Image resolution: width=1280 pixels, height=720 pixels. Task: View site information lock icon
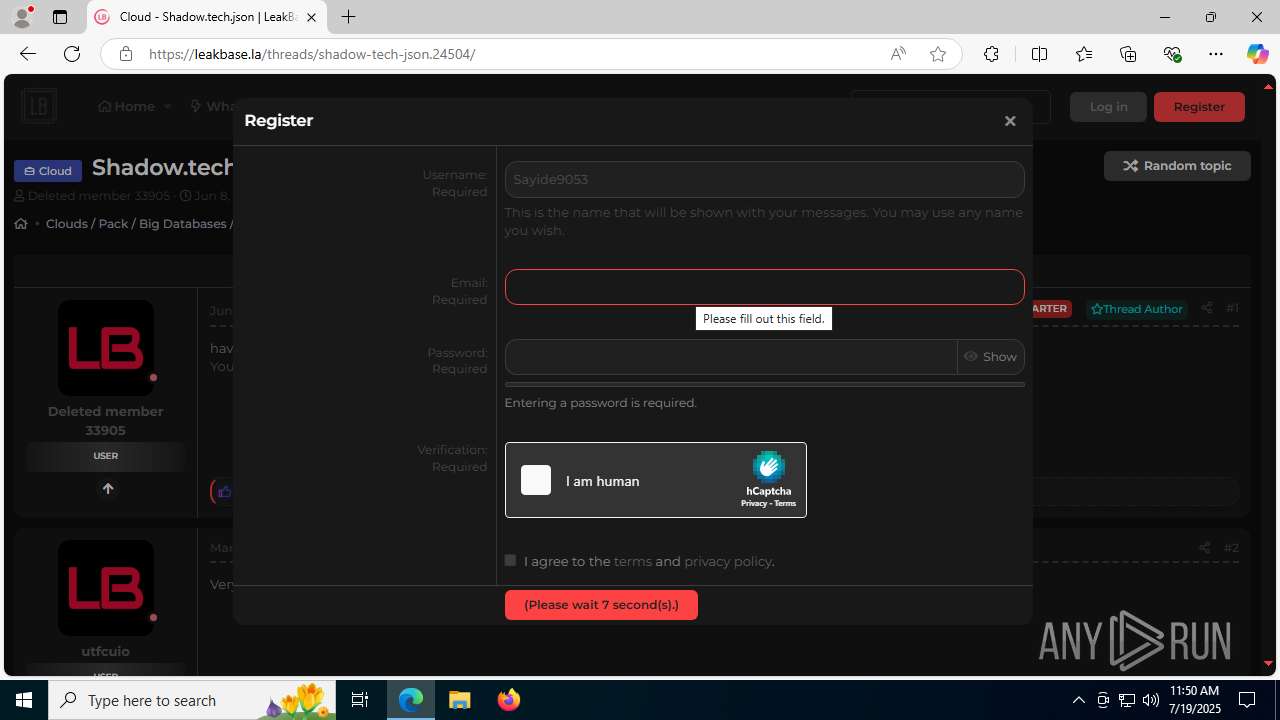[125, 54]
